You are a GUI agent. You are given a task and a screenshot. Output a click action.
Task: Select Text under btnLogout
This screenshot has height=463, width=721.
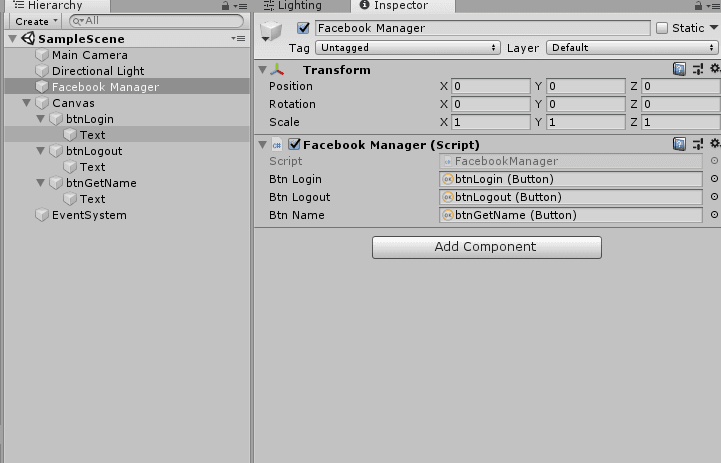127,167
